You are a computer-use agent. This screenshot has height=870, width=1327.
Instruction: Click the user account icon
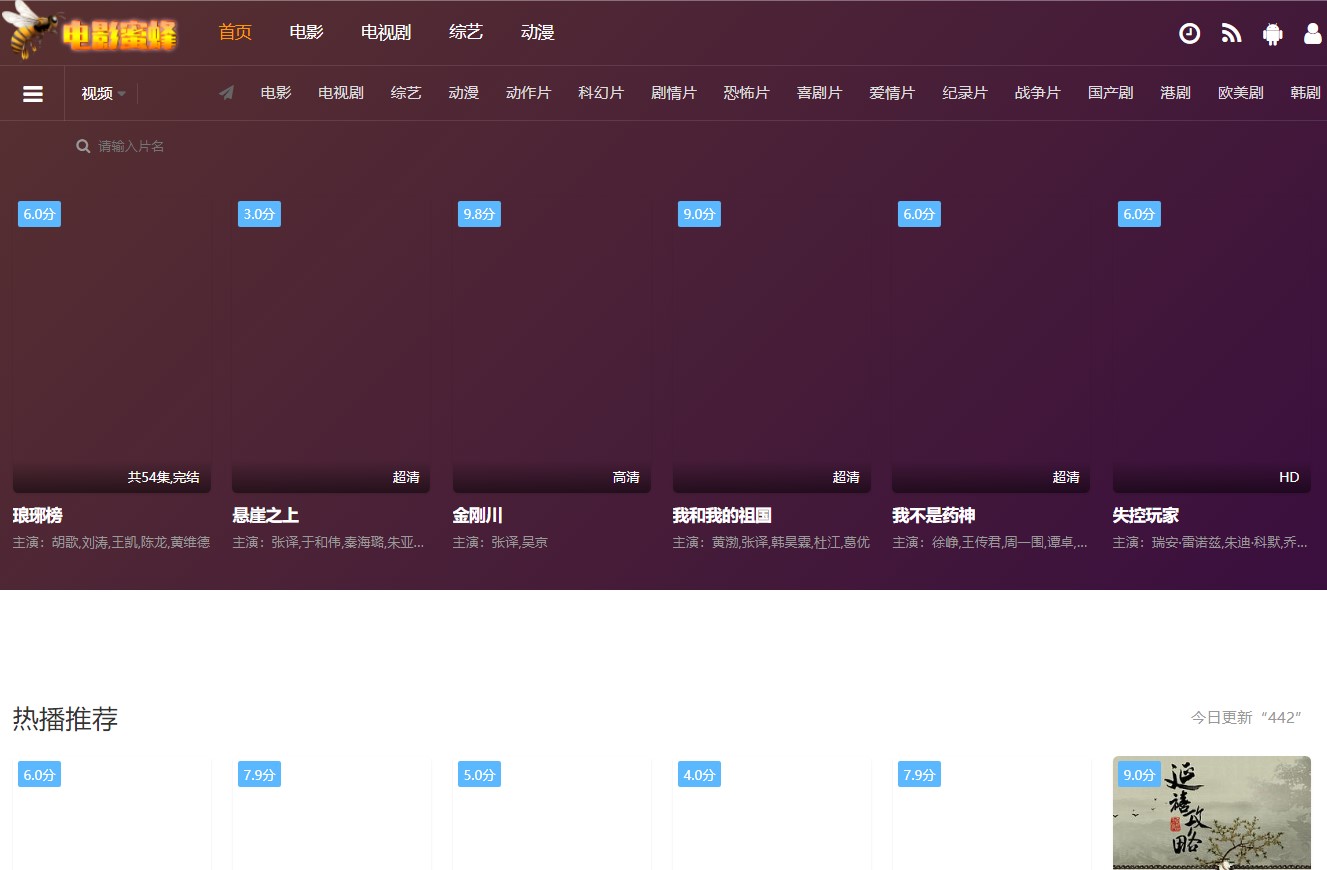(x=1313, y=33)
